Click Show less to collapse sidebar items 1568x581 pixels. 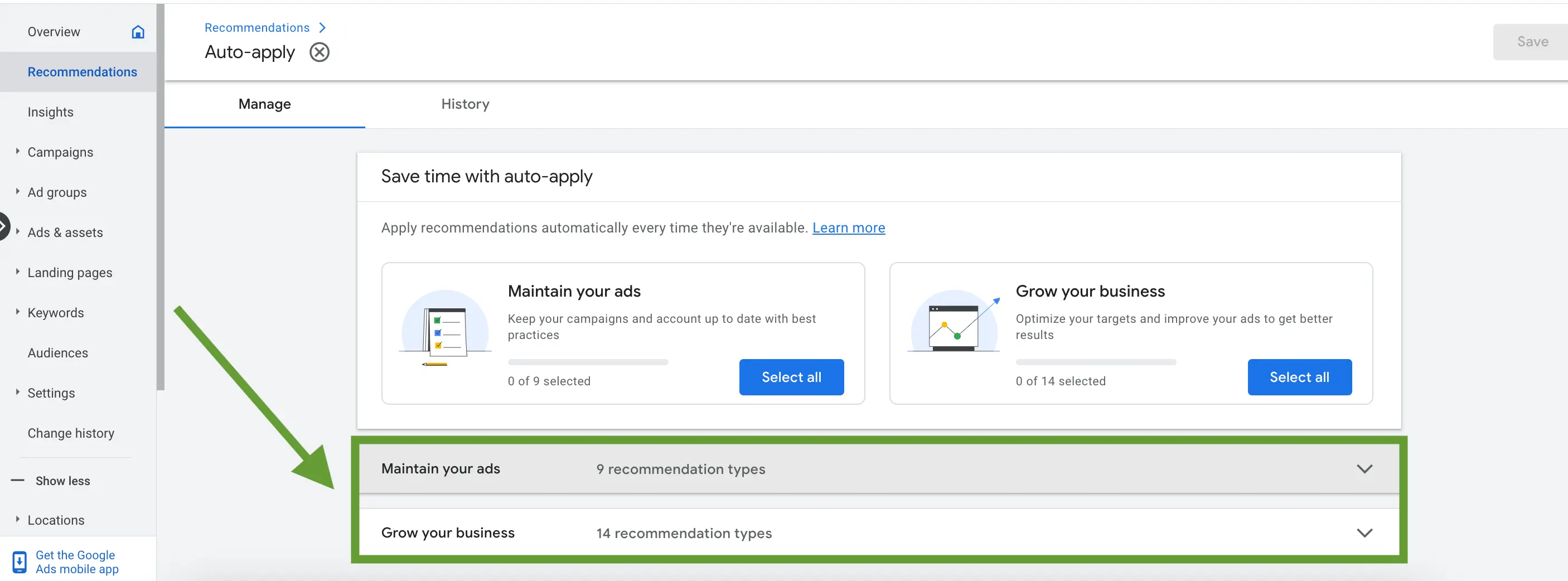pyautogui.click(x=62, y=481)
